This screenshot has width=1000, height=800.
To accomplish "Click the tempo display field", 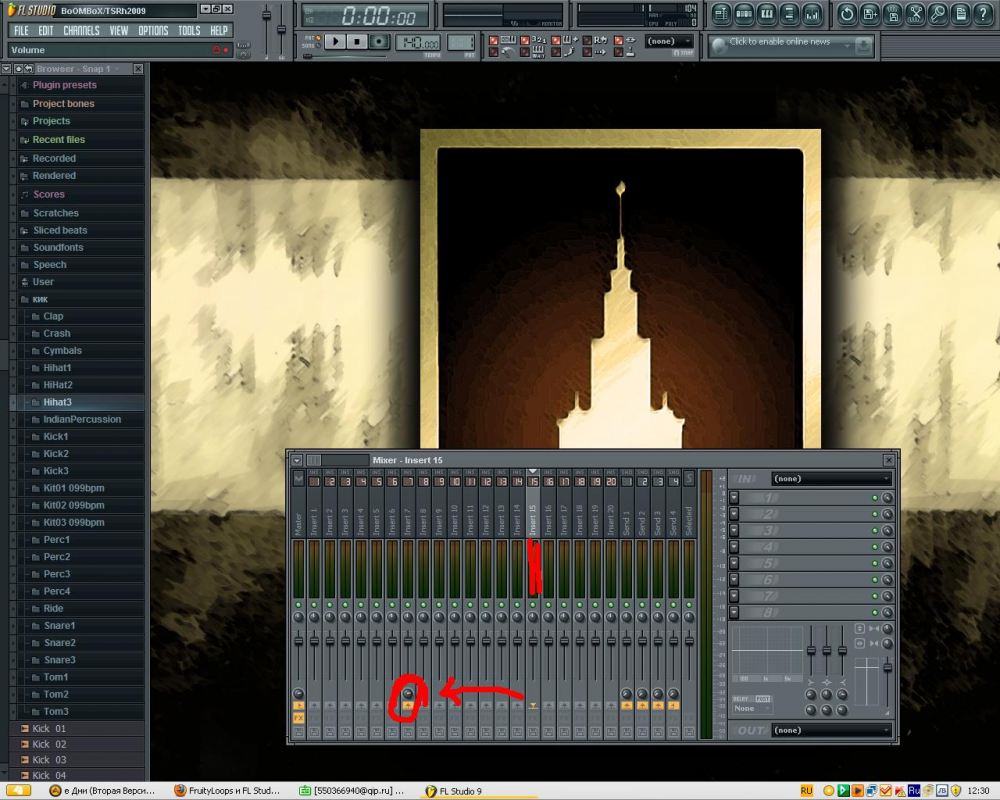I will tap(418, 43).
